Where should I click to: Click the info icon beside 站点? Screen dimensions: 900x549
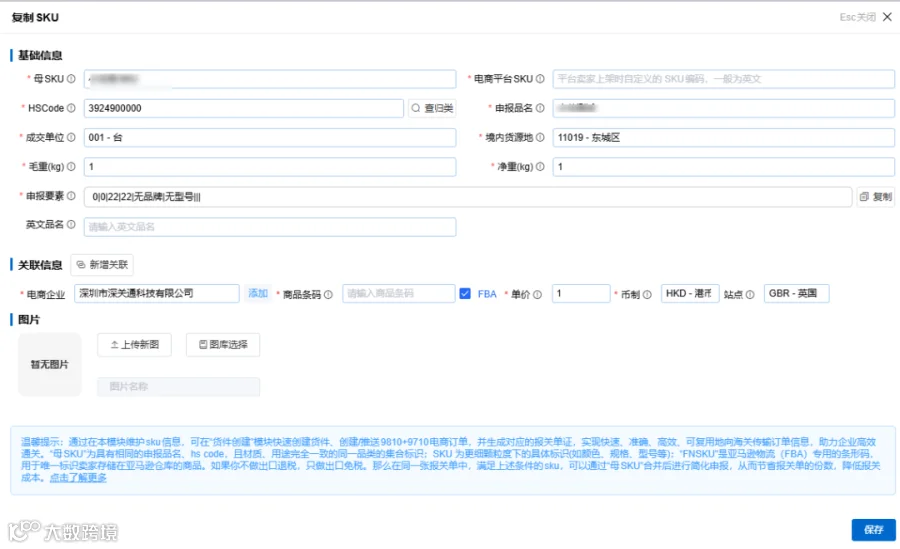point(750,295)
